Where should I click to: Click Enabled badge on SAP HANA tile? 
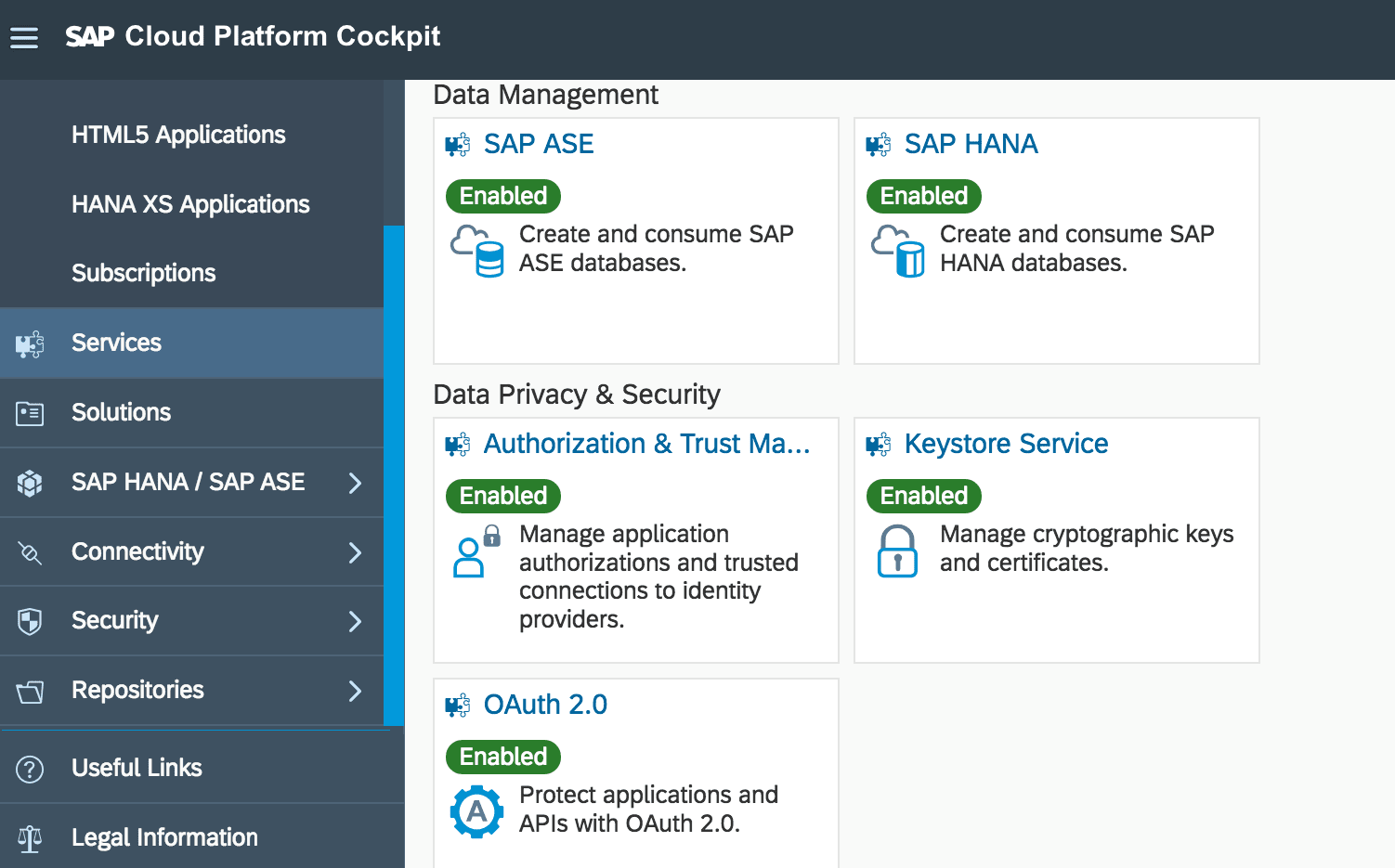pyautogui.click(x=924, y=196)
